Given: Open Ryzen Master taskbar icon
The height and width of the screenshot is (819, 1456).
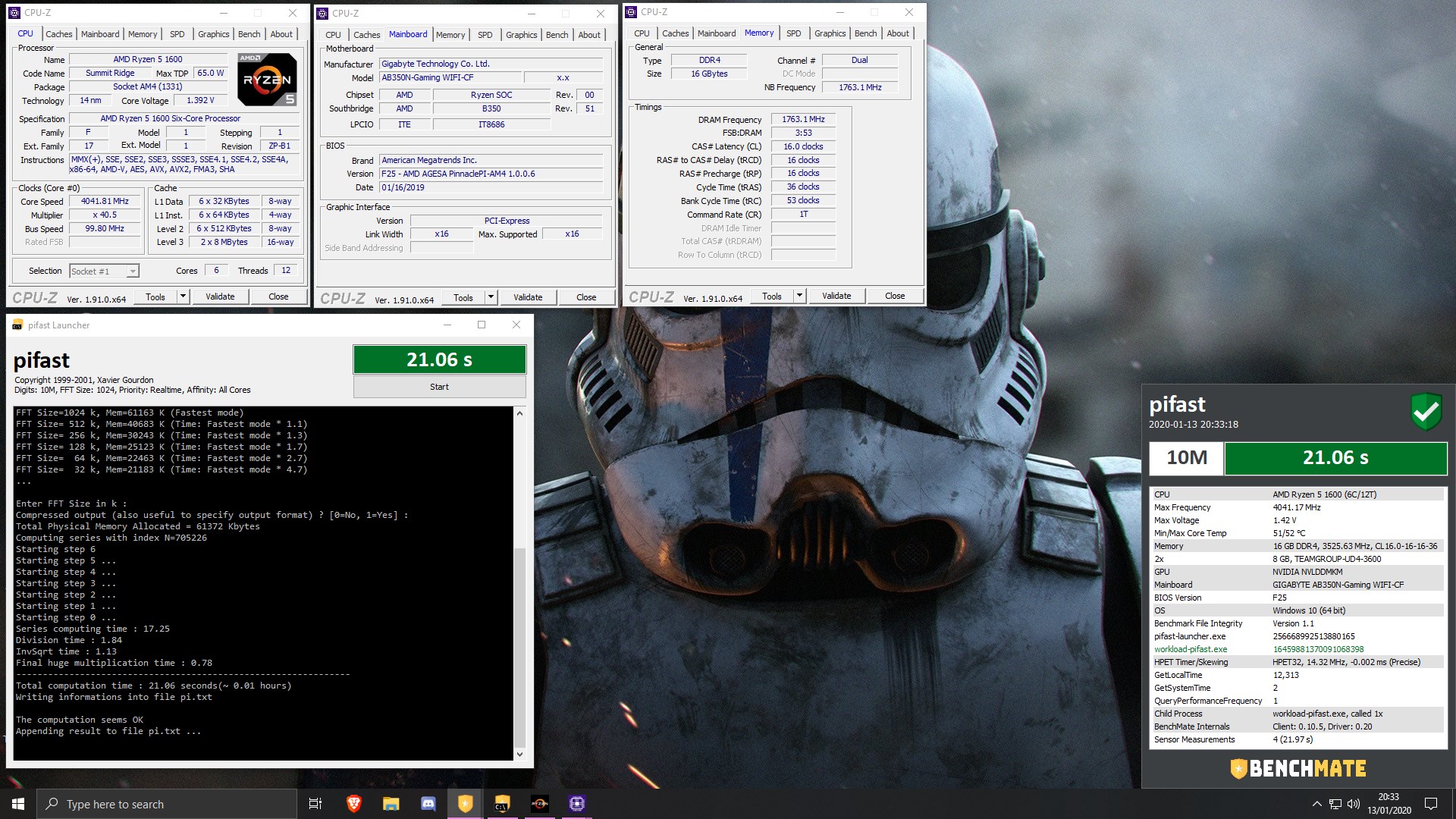Looking at the screenshot, I should coord(539,804).
